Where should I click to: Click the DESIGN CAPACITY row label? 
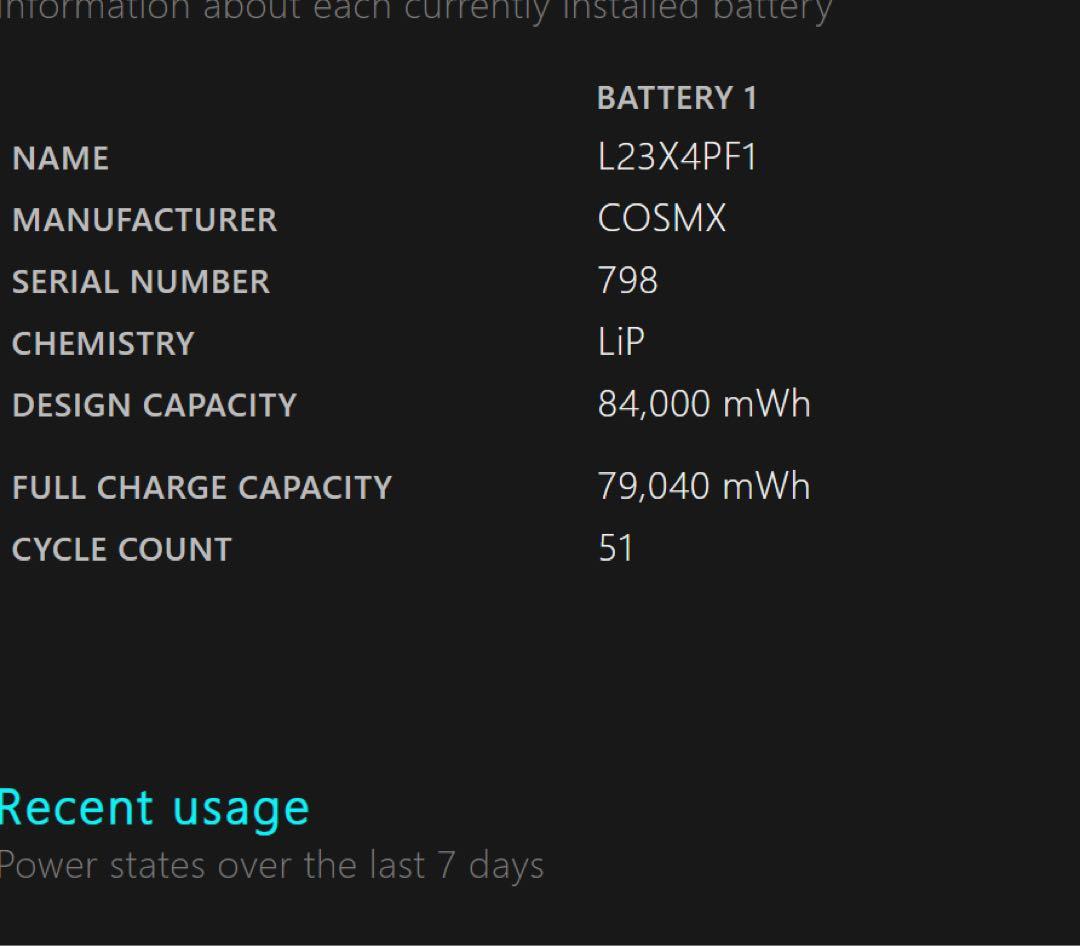(154, 405)
